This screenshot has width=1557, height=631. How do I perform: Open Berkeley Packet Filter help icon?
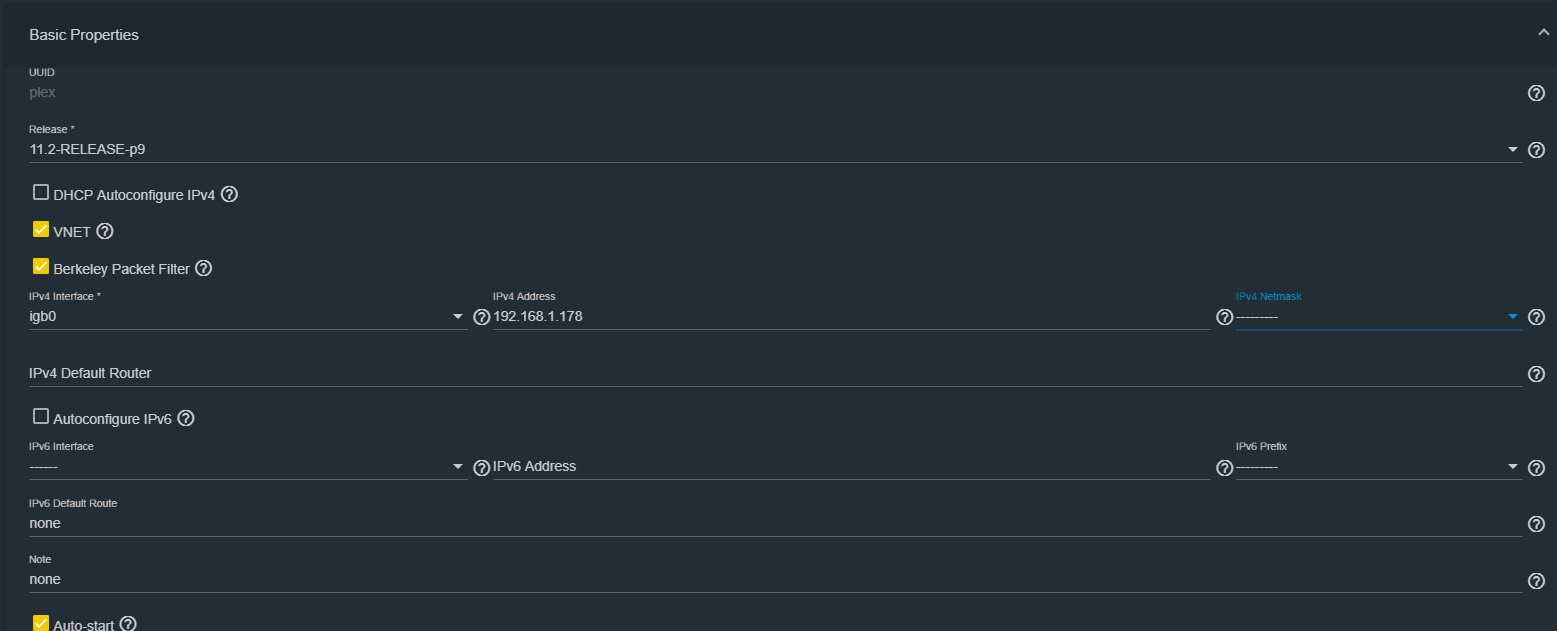pos(204,268)
